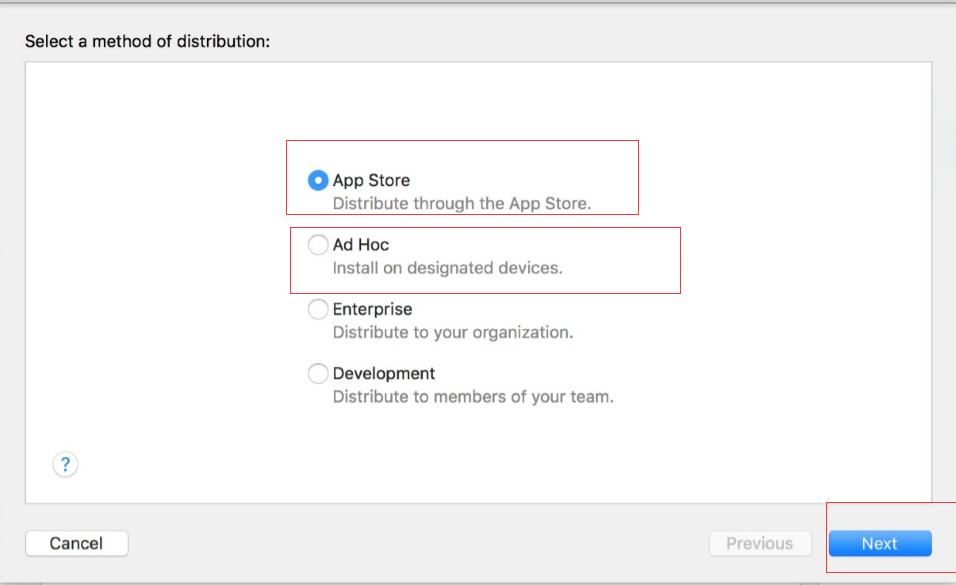Click the "Development" option label
This screenshot has width=956, height=585.
point(384,374)
